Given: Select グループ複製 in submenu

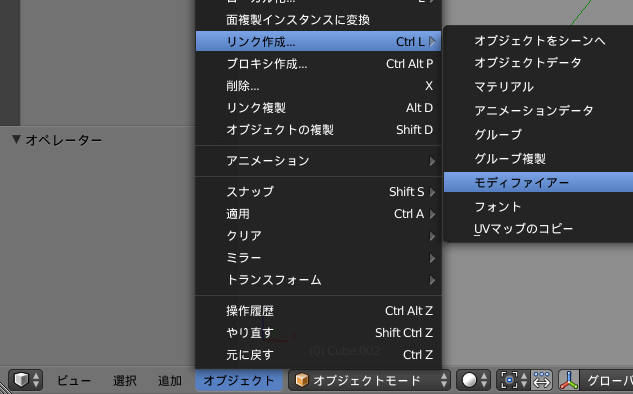Looking at the screenshot, I should pyautogui.click(x=539, y=158).
